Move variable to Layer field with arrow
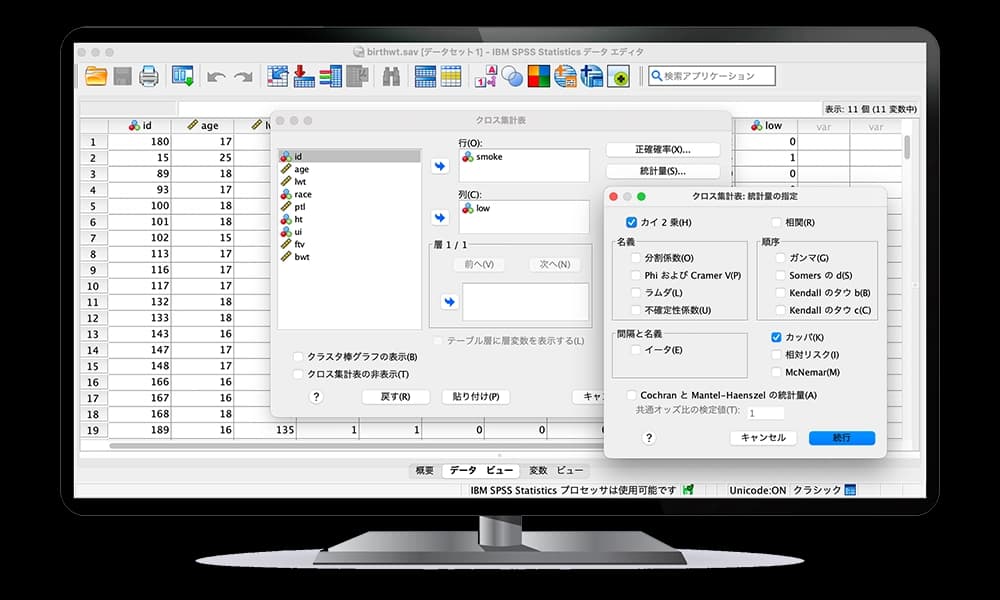The image size is (1000, 600). pos(450,302)
